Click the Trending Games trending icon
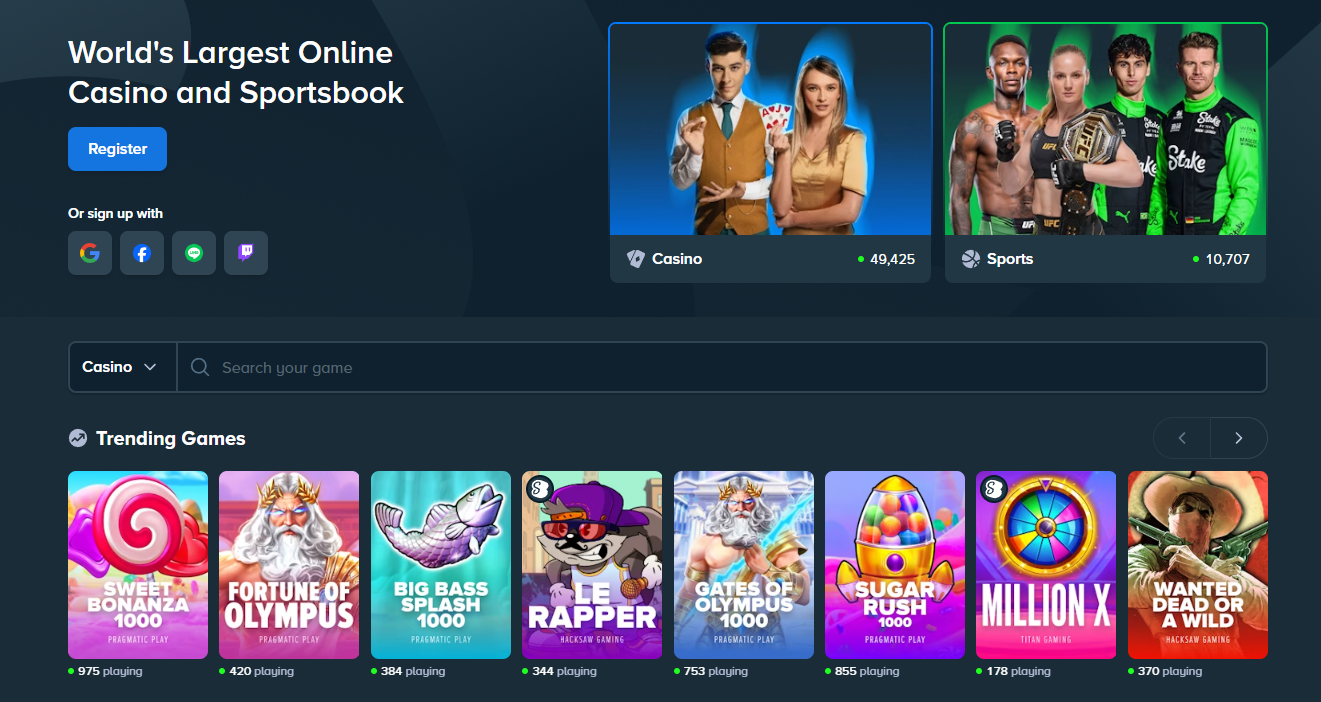The width and height of the screenshot is (1321, 702). 77,438
